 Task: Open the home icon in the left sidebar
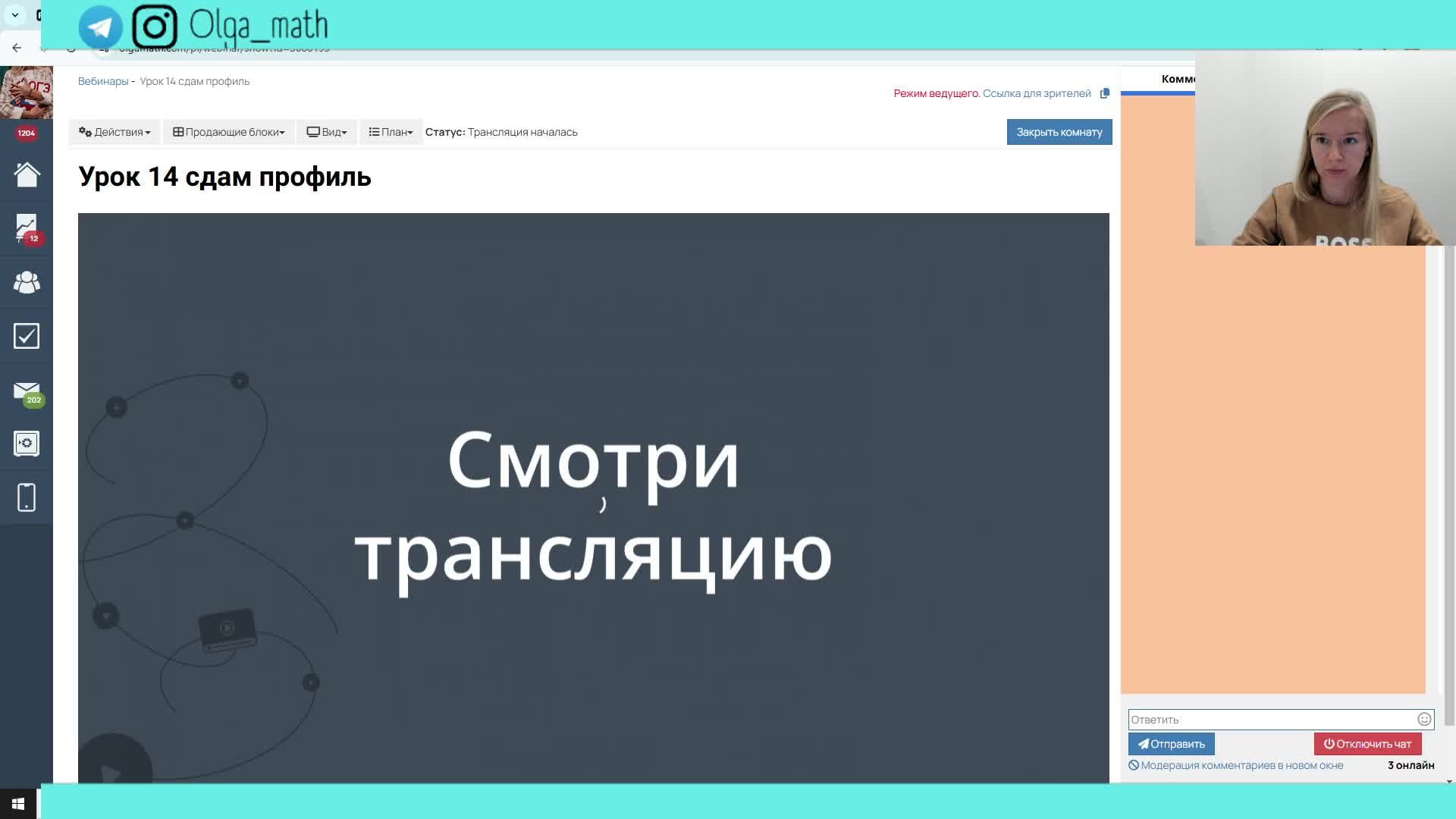pyautogui.click(x=27, y=174)
